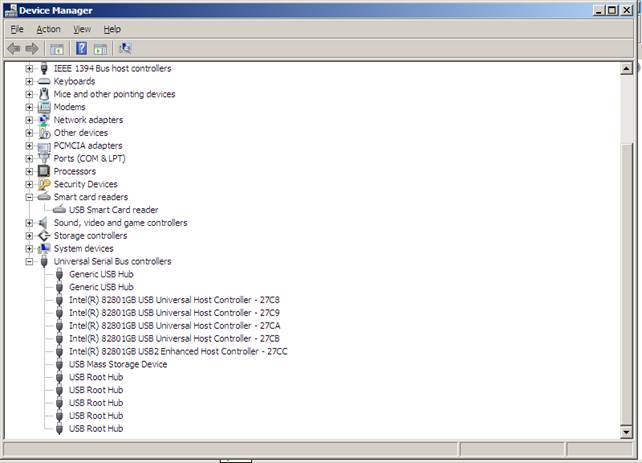
Task: Select the first Generic USB Hub entry
Action: (x=101, y=274)
